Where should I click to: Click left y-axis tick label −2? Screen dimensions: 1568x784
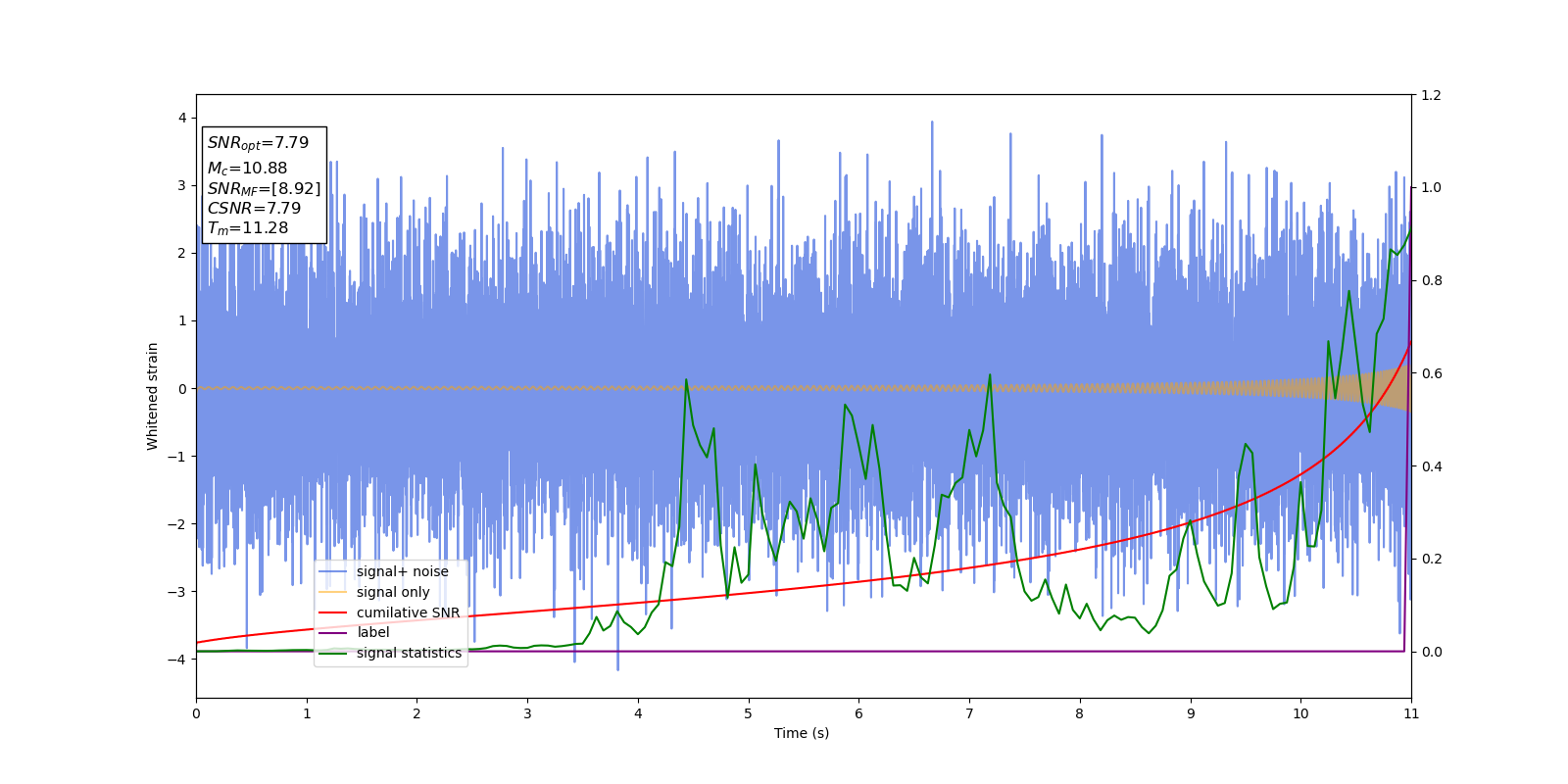tap(177, 524)
